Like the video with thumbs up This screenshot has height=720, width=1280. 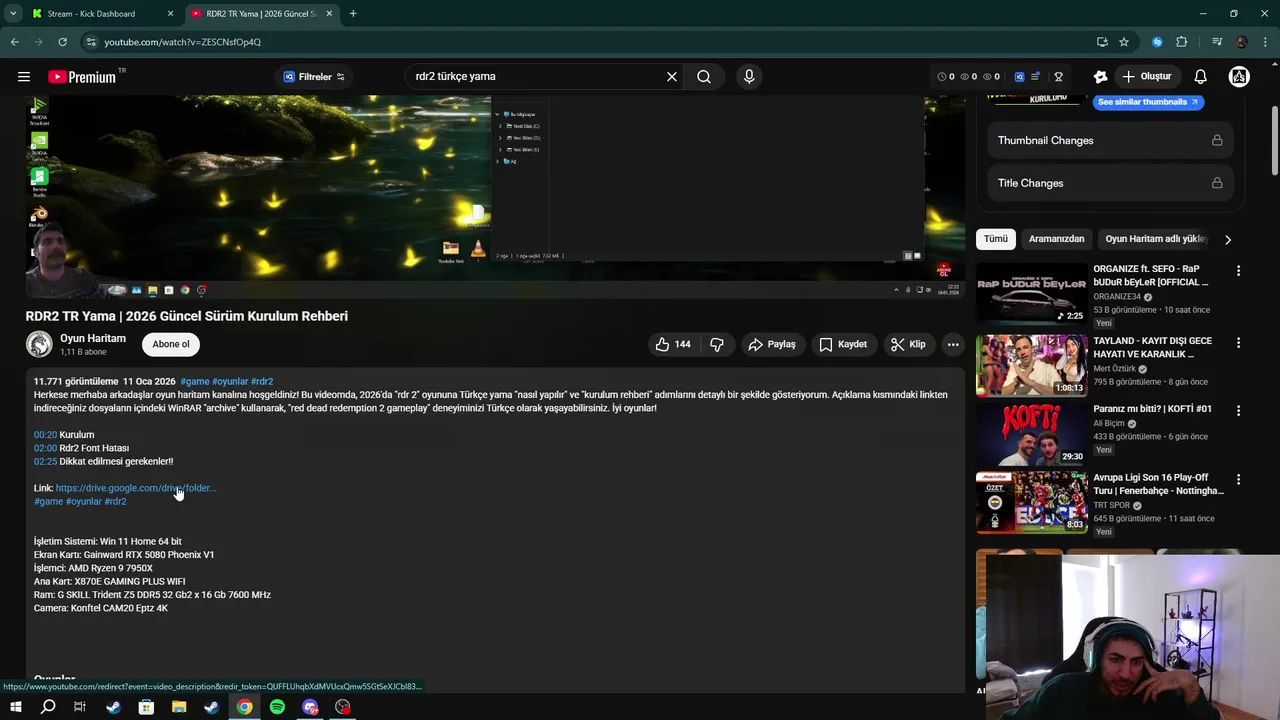(673, 344)
